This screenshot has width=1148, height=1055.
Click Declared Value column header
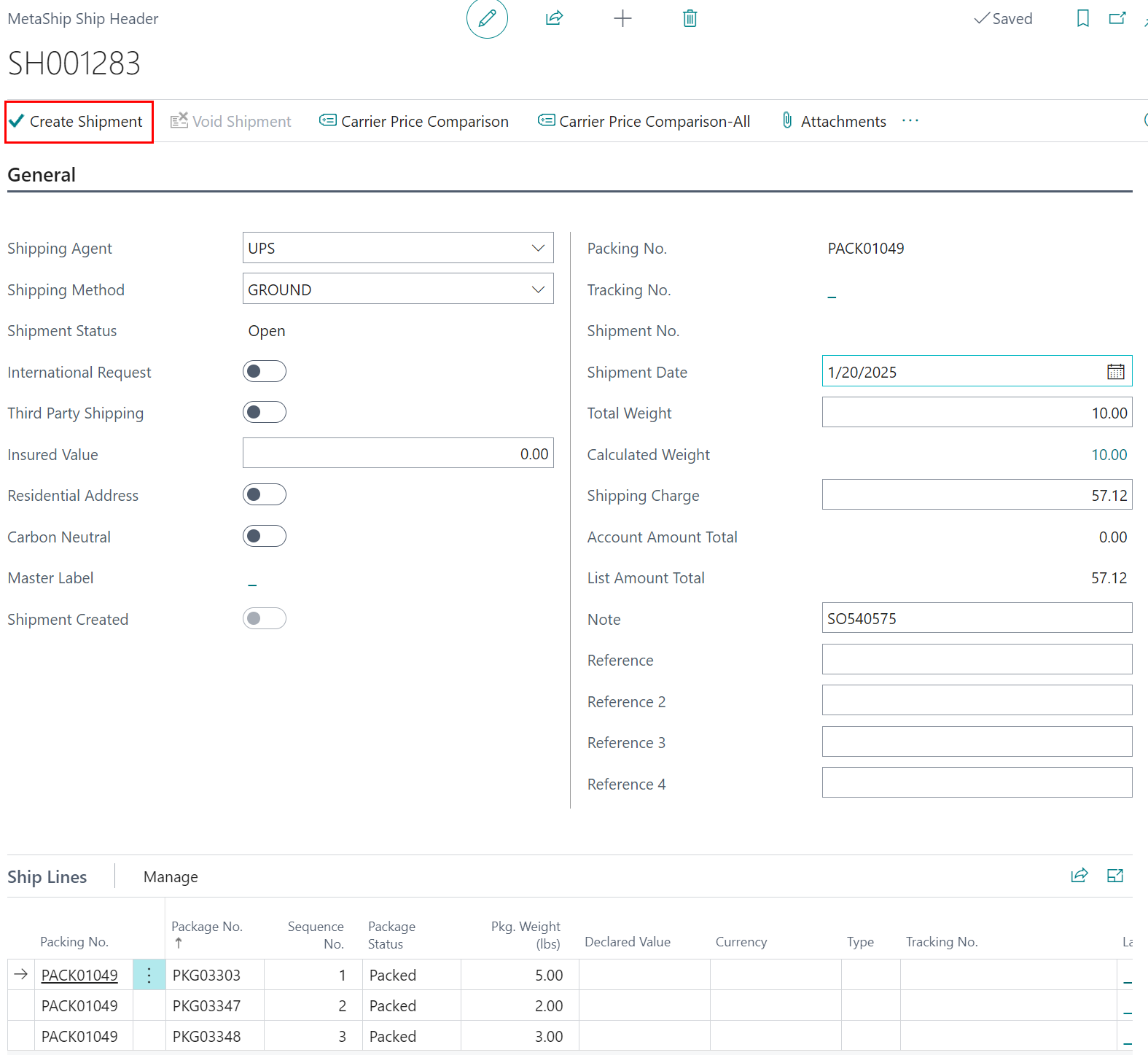point(628,941)
